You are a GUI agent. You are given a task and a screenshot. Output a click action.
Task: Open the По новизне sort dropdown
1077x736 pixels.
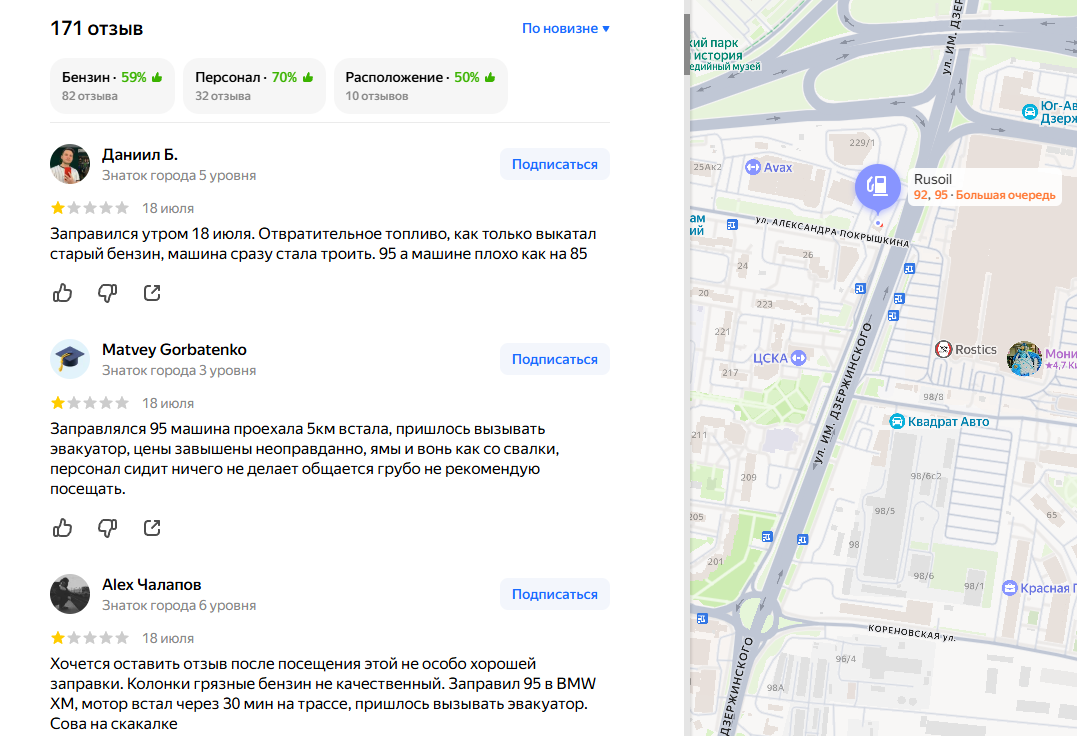coord(565,28)
